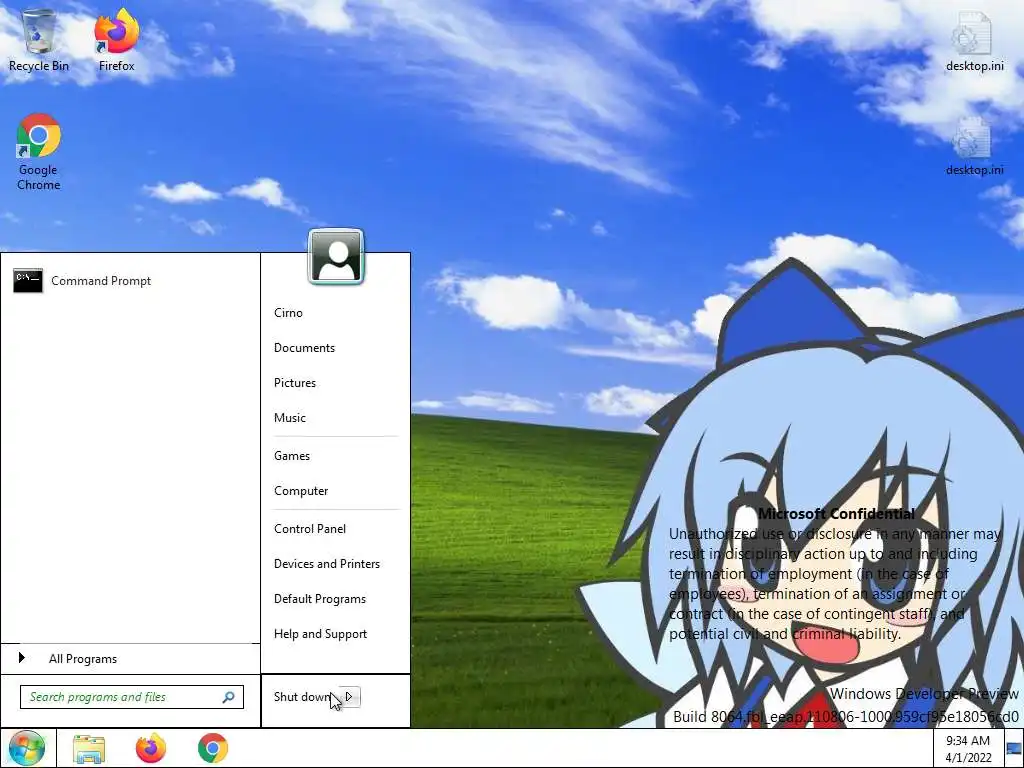Image resolution: width=1024 pixels, height=768 pixels.
Task: Open Pictures from Start menu
Action: [x=295, y=383]
